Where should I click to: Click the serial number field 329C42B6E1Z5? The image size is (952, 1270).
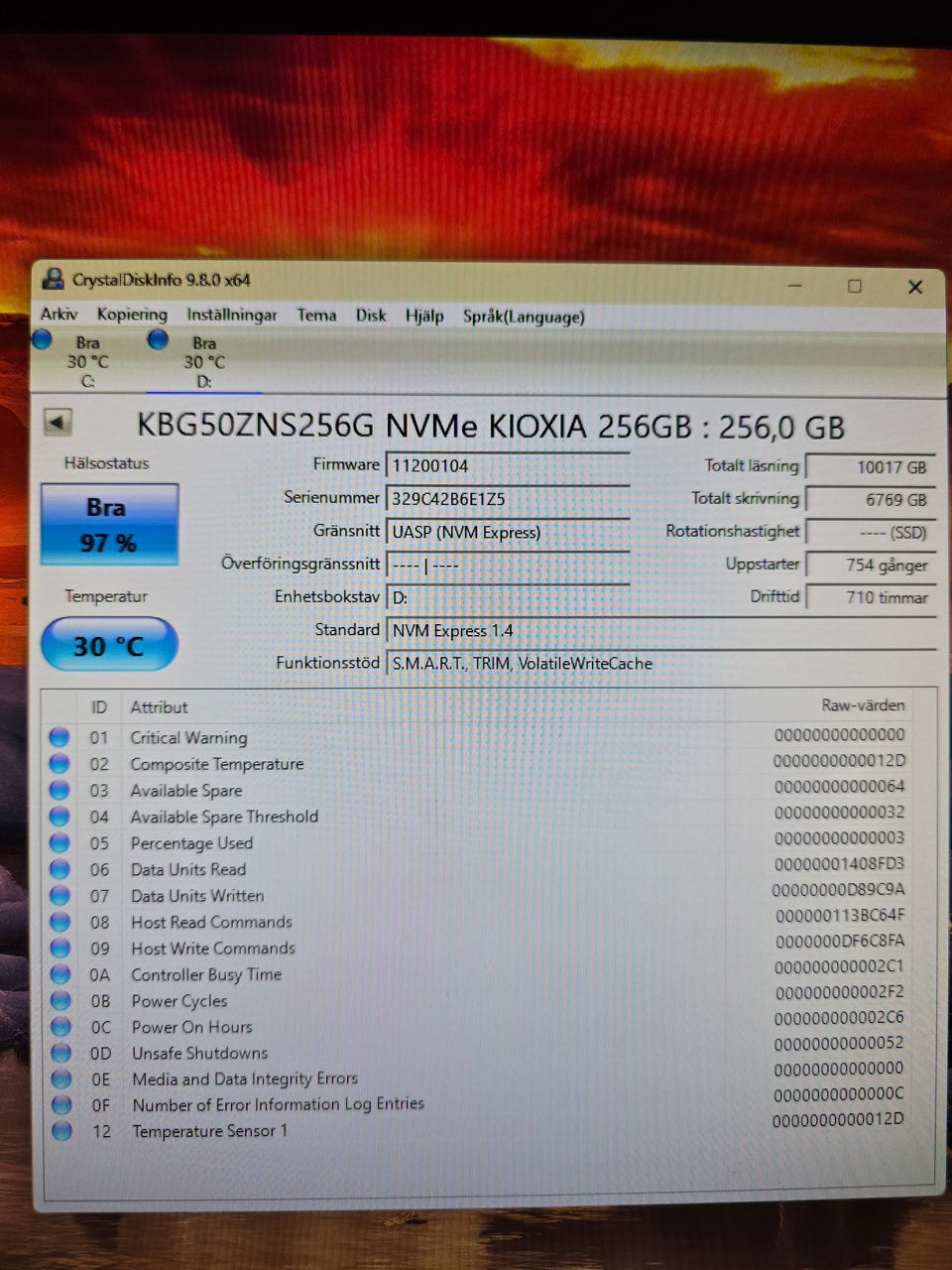508,499
